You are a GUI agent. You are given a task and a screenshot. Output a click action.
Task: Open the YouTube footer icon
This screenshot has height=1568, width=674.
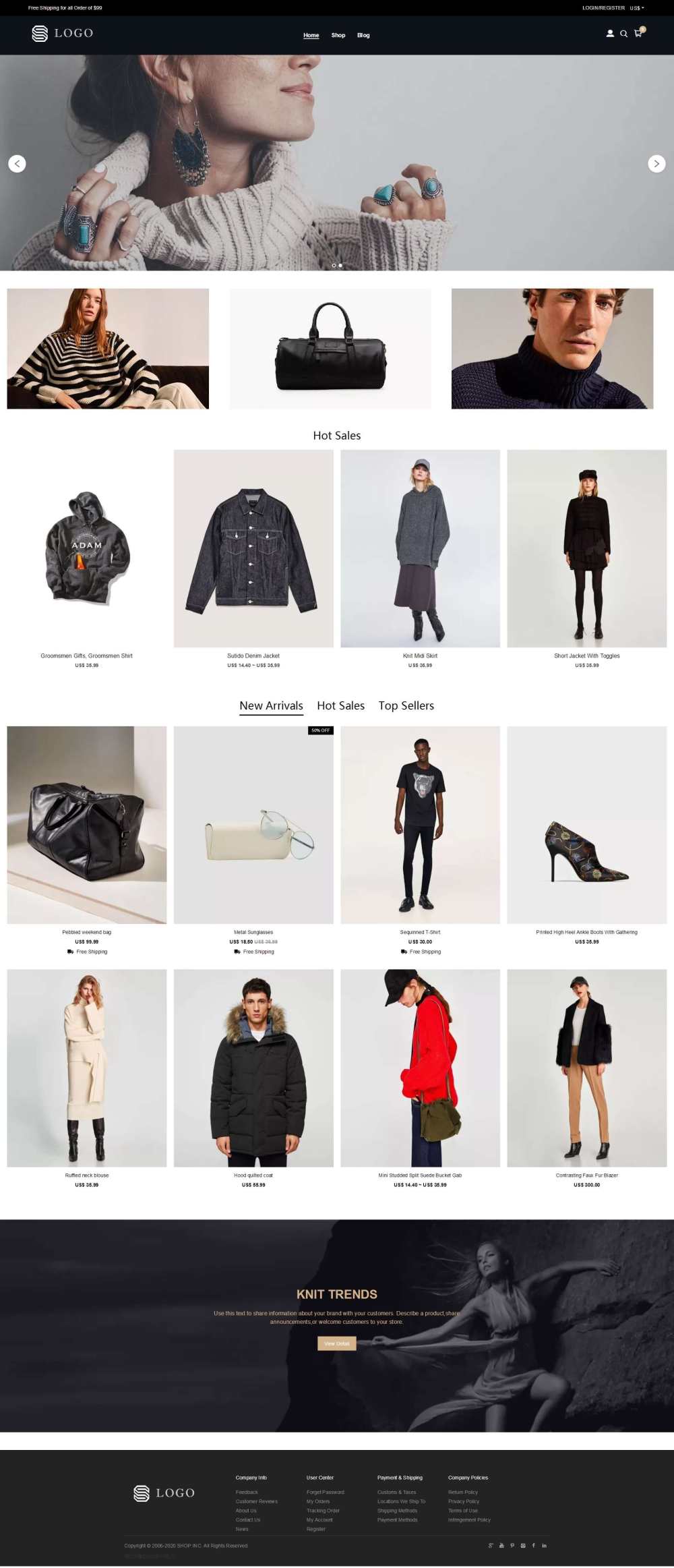[501, 1545]
